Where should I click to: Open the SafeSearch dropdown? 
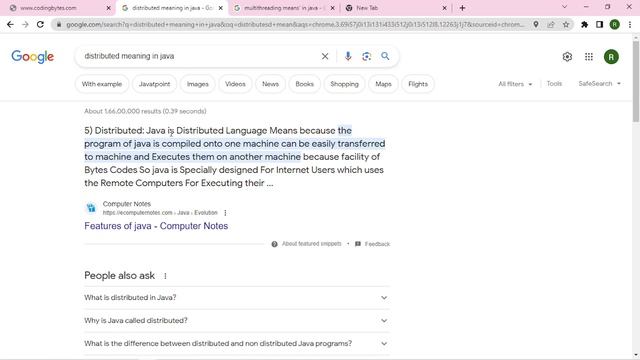[599, 84]
